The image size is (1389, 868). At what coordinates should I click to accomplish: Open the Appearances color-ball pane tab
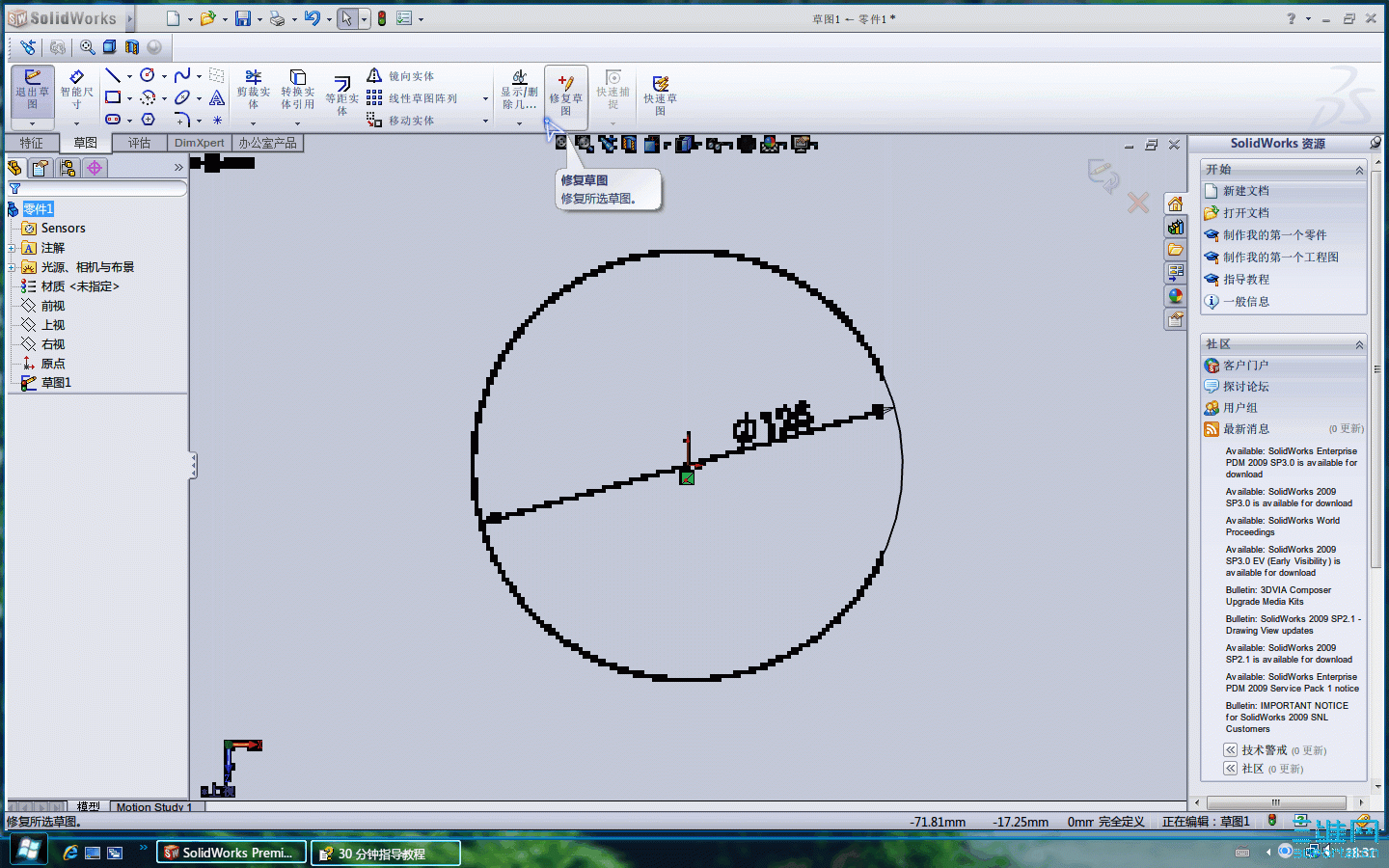[x=1175, y=296]
